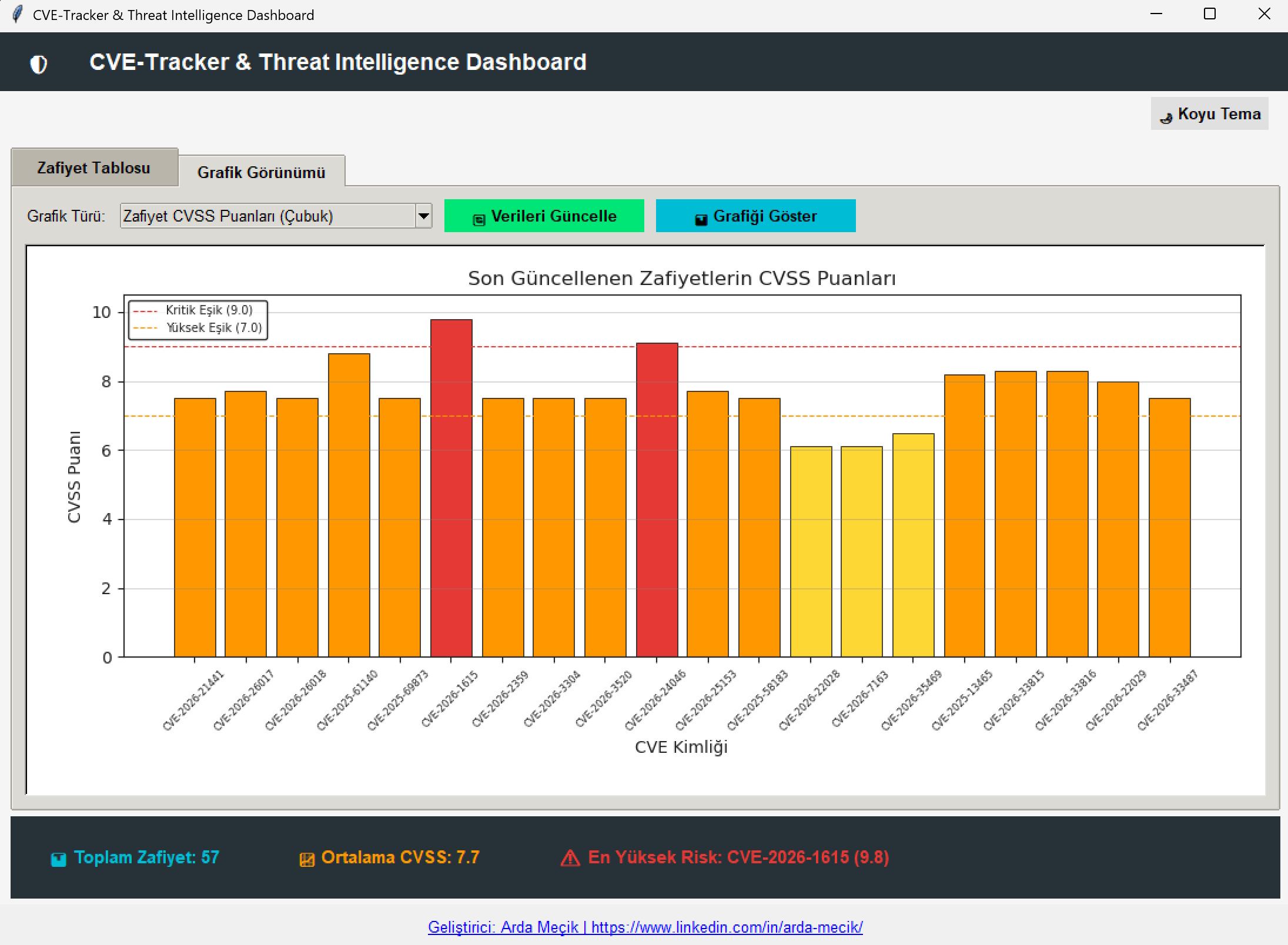Switch to the Zafiyet Tablosu tab

click(94, 167)
